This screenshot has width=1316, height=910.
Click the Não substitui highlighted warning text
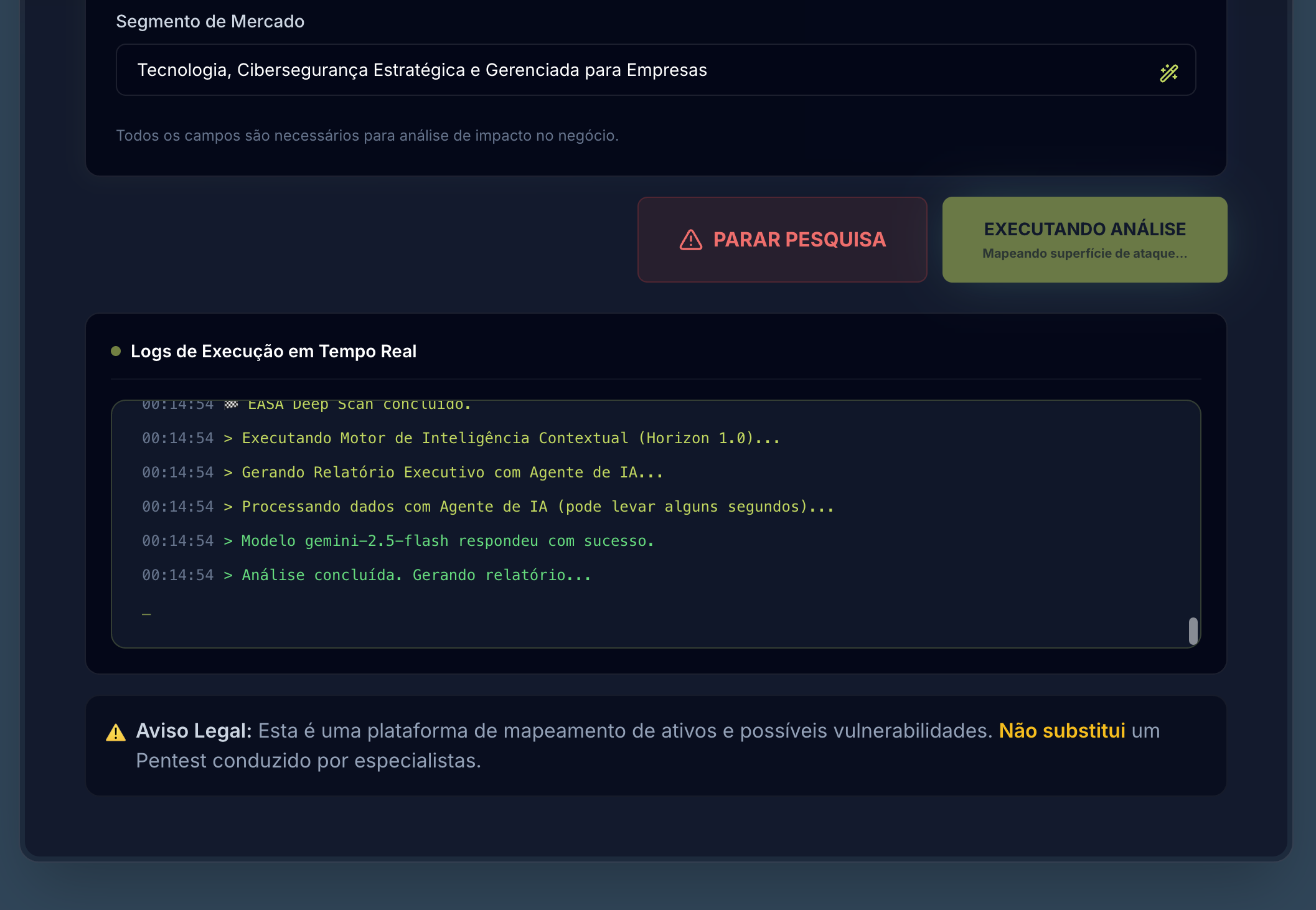[1061, 731]
